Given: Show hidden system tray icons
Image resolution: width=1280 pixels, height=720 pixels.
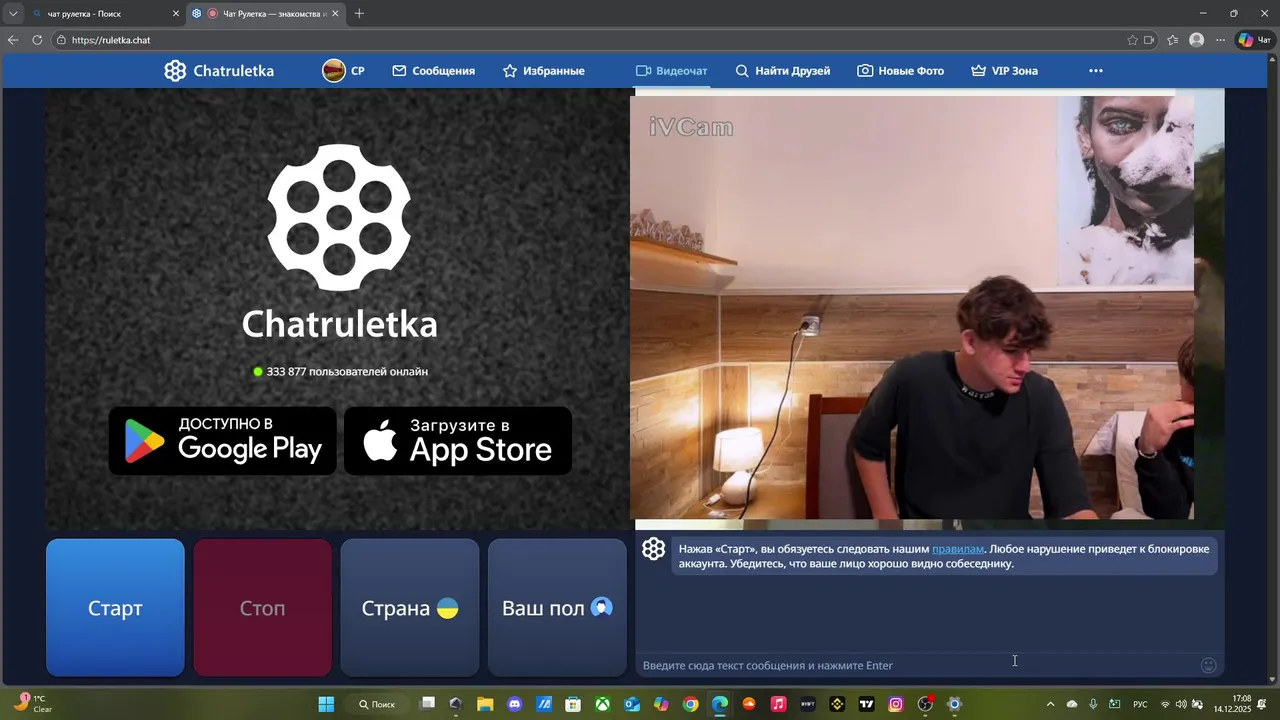Looking at the screenshot, I should (x=1049, y=704).
